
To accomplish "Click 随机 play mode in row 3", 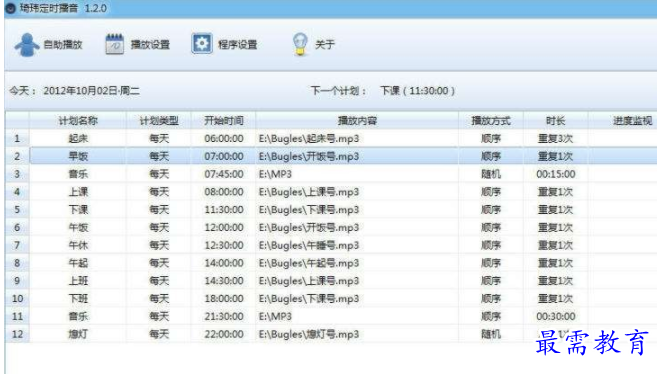I will [491, 174].
